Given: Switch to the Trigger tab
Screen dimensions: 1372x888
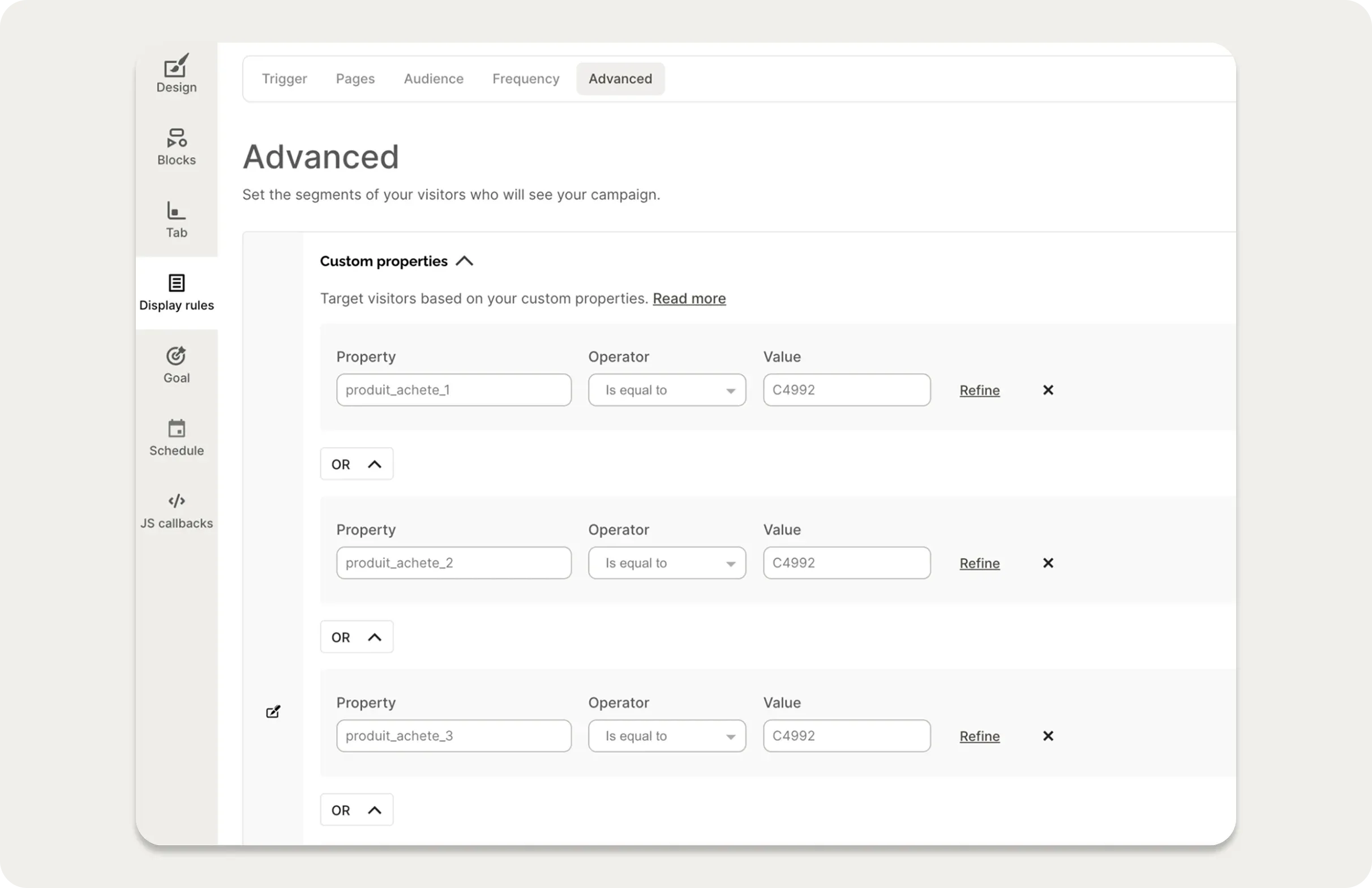Looking at the screenshot, I should tap(284, 78).
